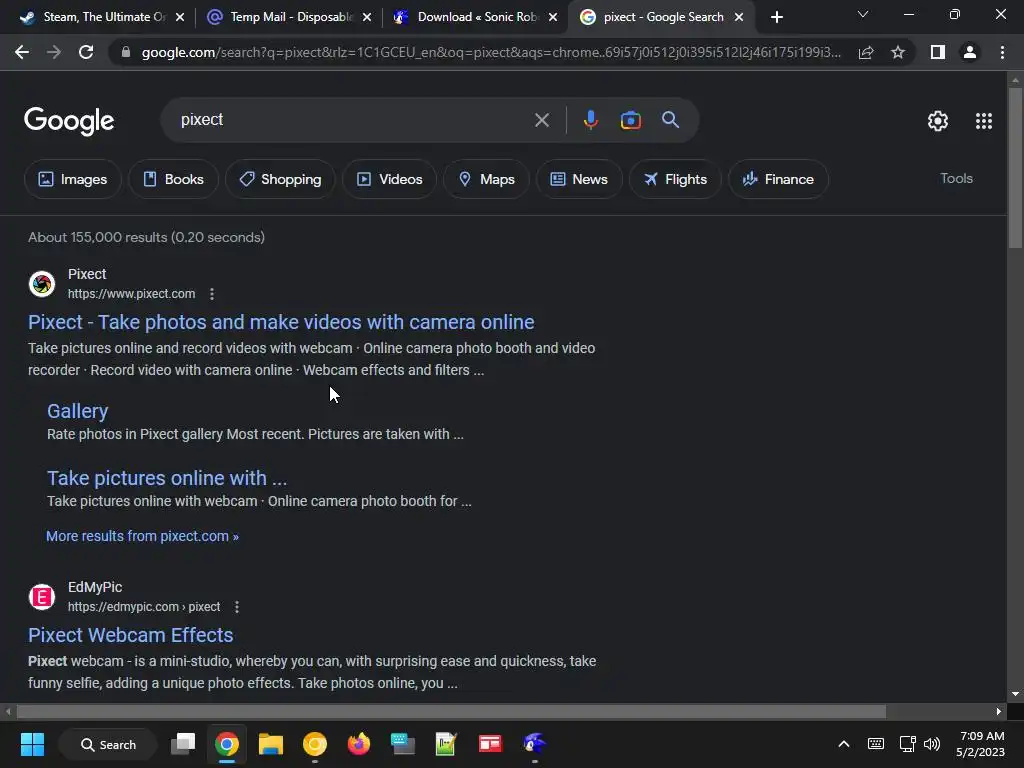This screenshot has width=1024, height=768.
Task: Switch to Download Sonic Robo tab
Action: pos(475,17)
